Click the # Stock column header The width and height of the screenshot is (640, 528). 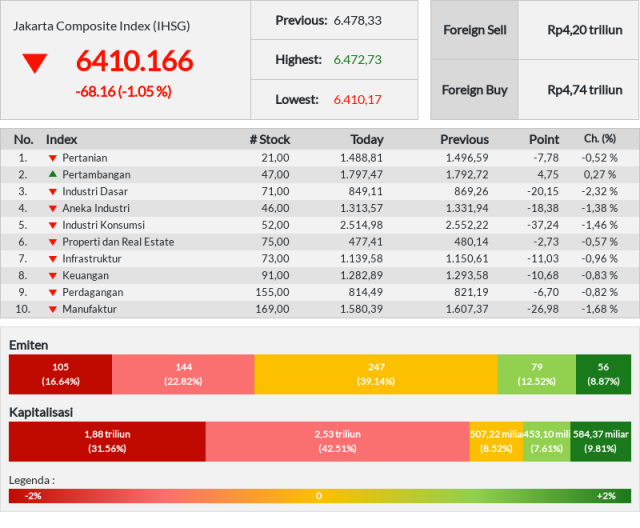coord(270,140)
